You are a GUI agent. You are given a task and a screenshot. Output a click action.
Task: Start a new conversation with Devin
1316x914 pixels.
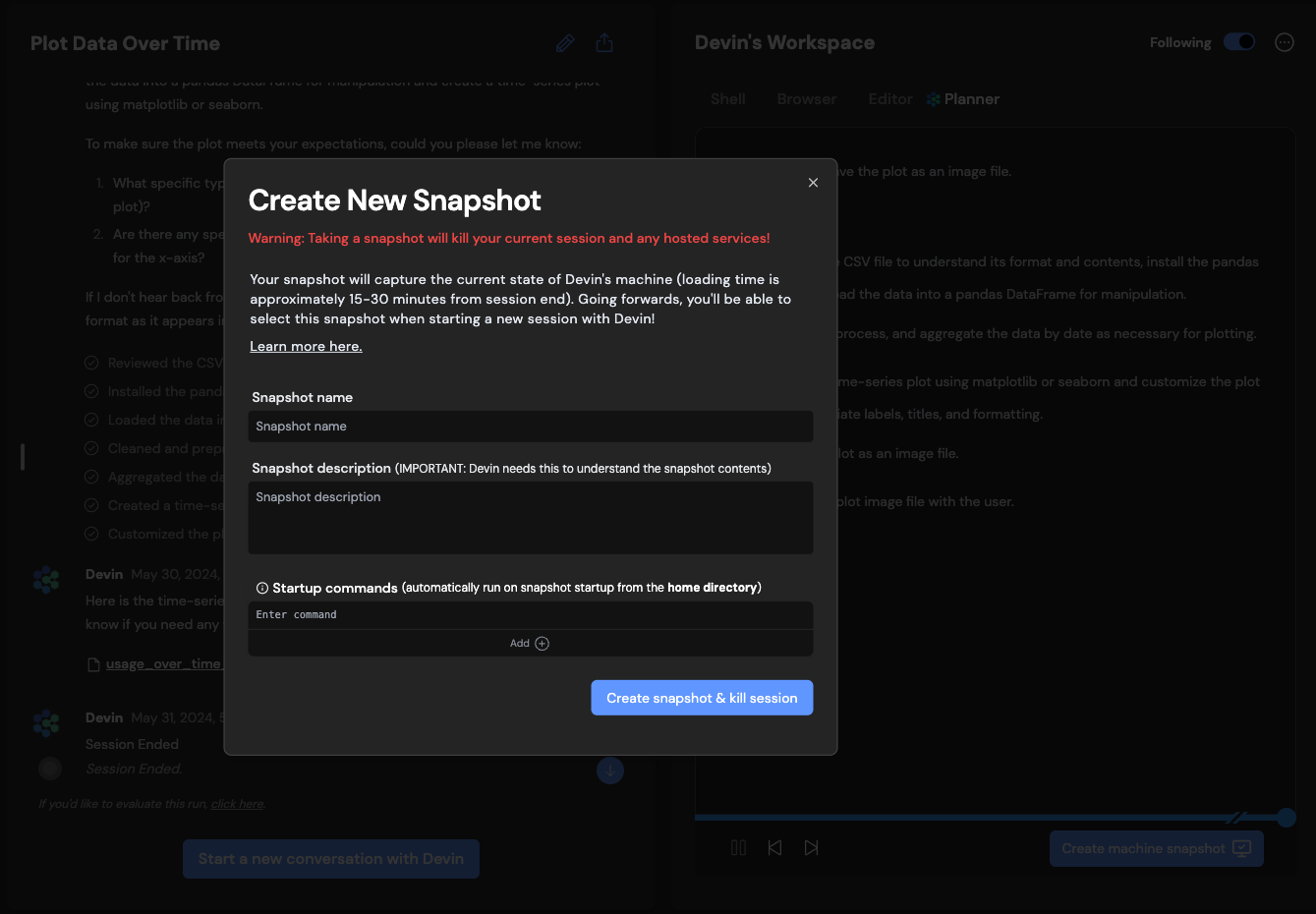331,859
